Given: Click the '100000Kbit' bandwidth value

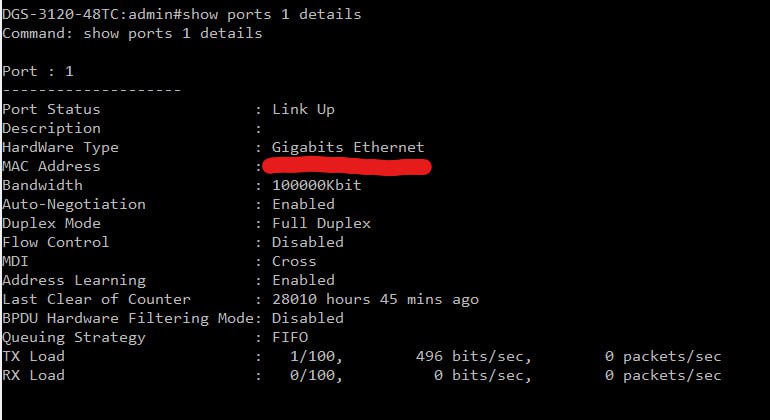Looking at the screenshot, I should [317, 185].
